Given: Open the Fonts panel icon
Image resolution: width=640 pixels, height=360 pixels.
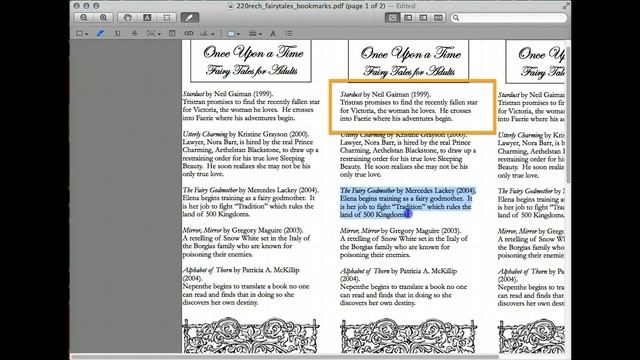Looking at the screenshot, I should click(273, 33).
